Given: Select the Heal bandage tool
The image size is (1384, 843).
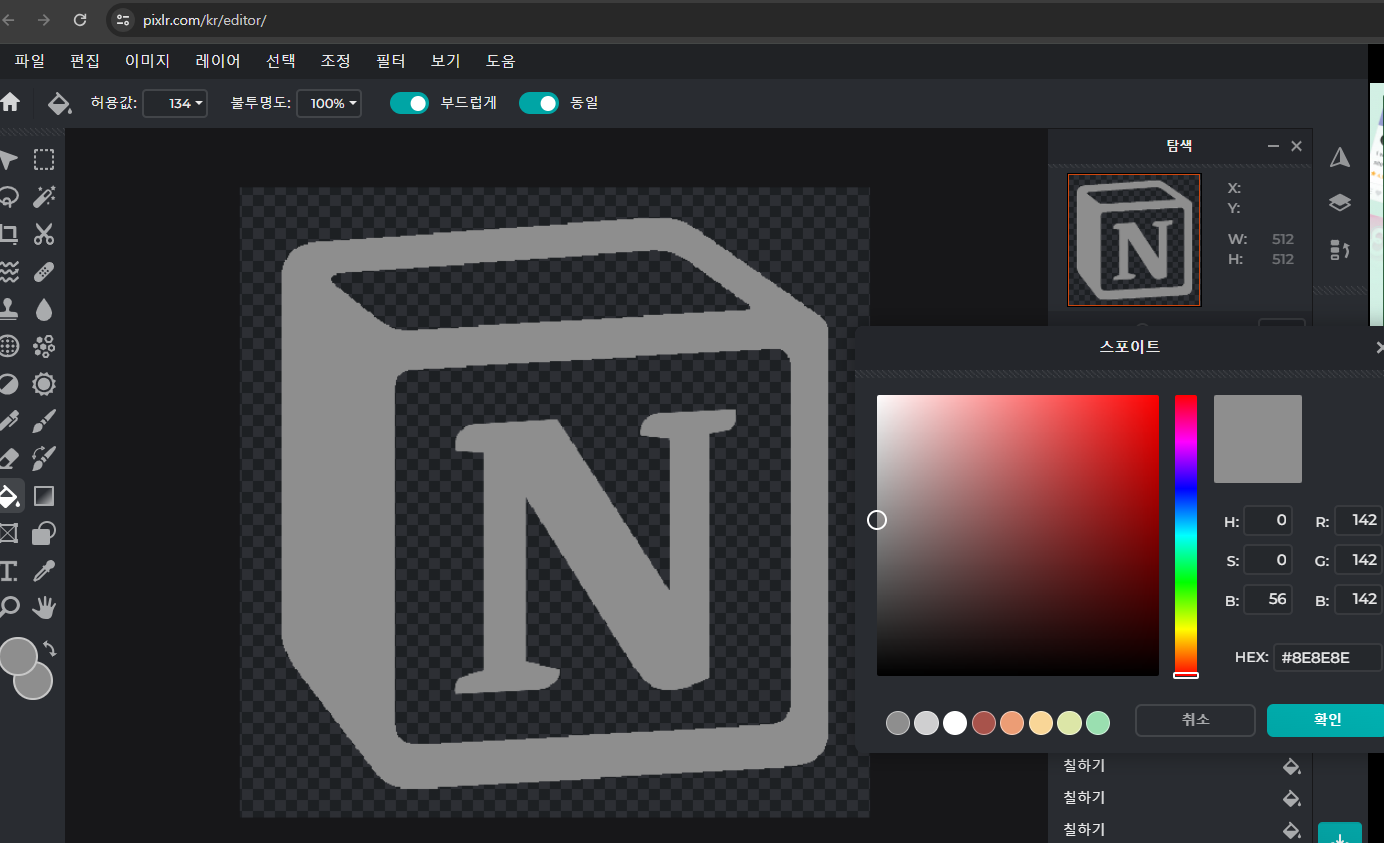Looking at the screenshot, I should pos(44,271).
